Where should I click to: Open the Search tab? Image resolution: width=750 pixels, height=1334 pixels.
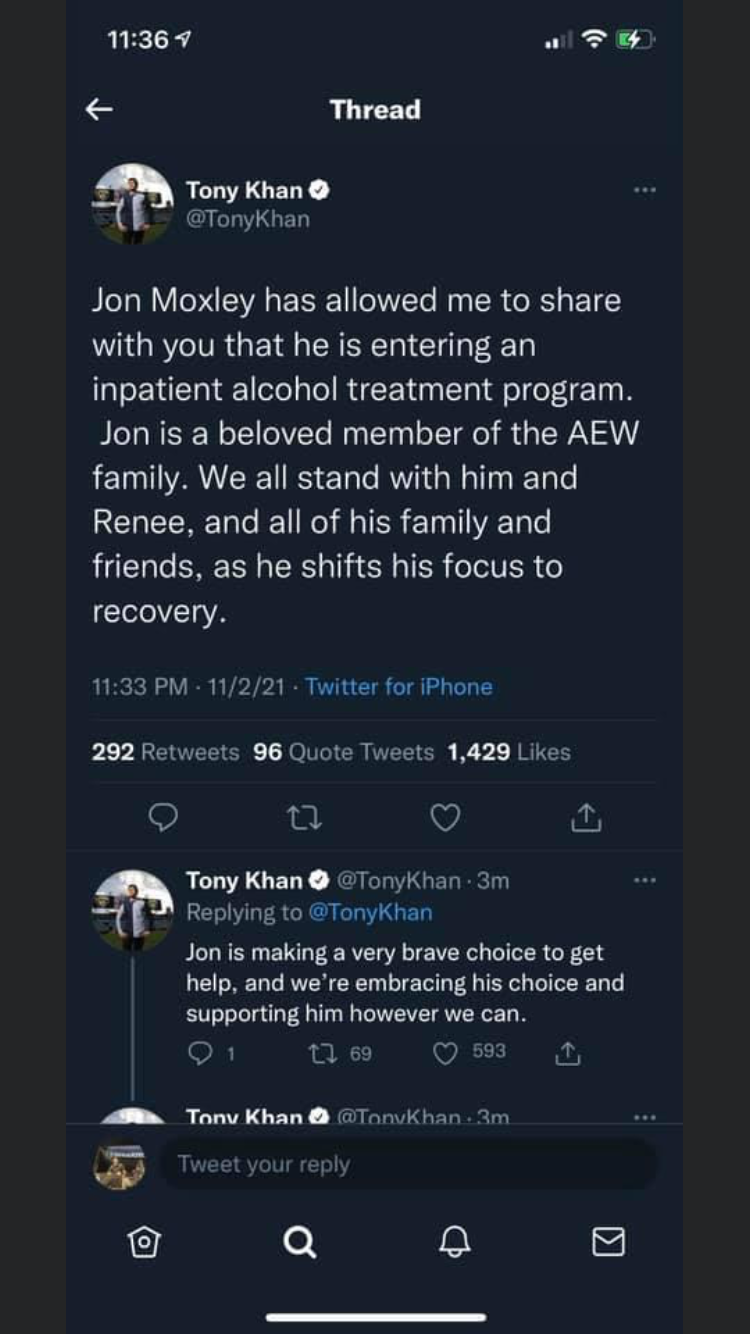coord(299,1242)
